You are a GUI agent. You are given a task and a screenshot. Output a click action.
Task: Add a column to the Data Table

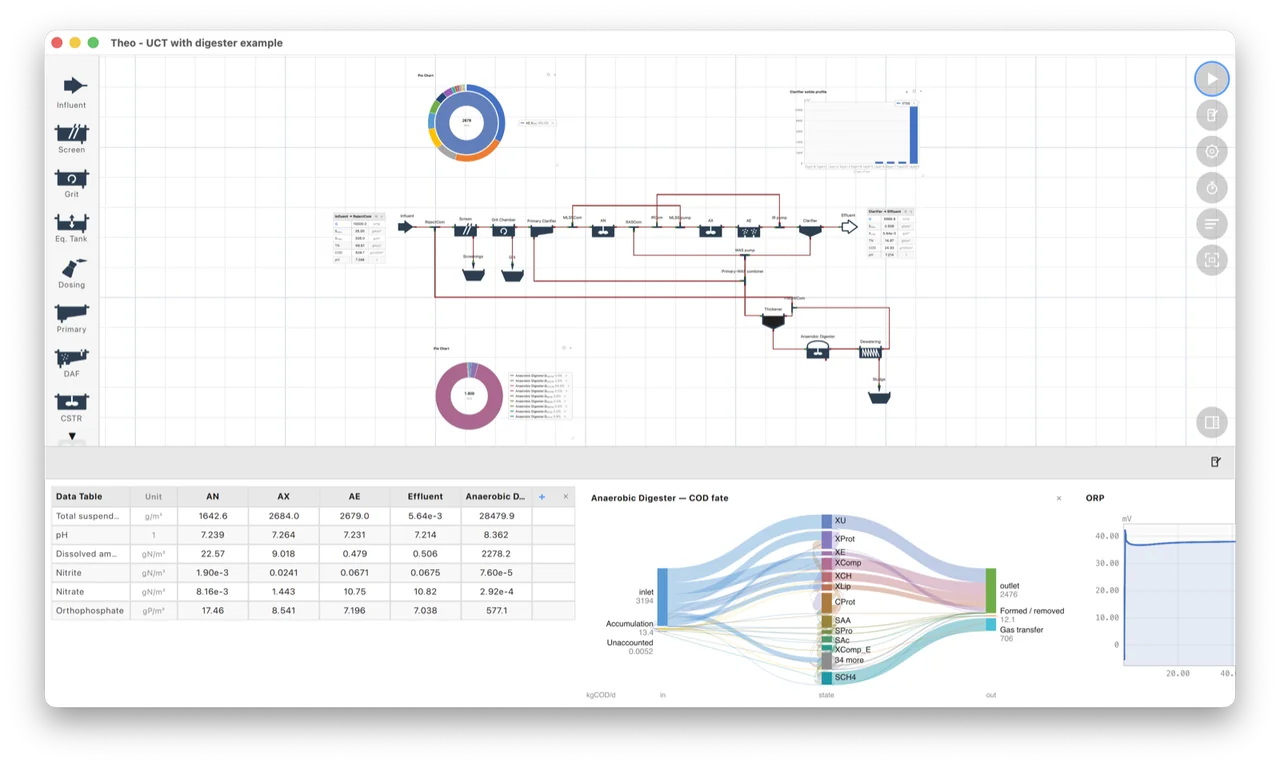(542, 497)
